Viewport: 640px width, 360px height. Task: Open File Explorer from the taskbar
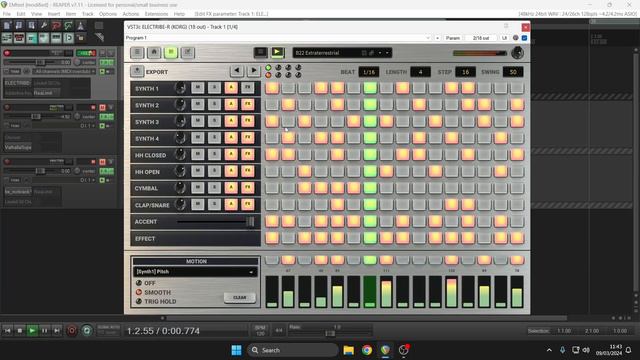[349, 350]
